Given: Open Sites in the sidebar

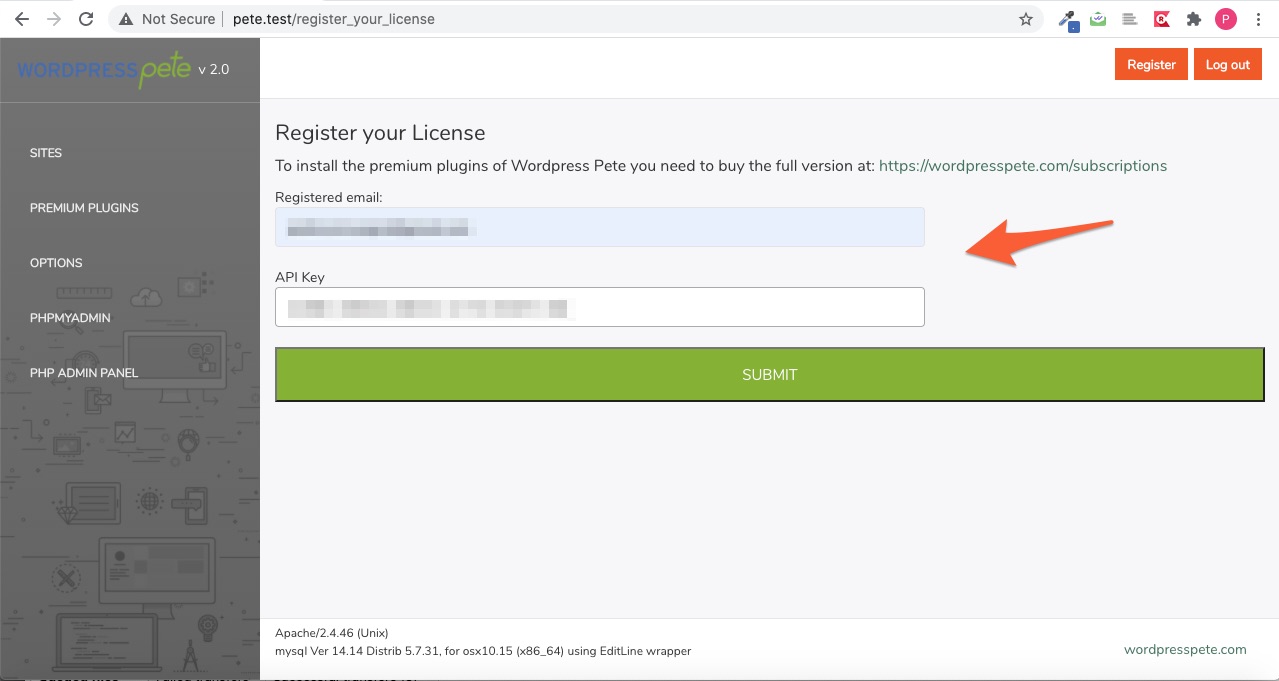Looking at the screenshot, I should tap(46, 153).
